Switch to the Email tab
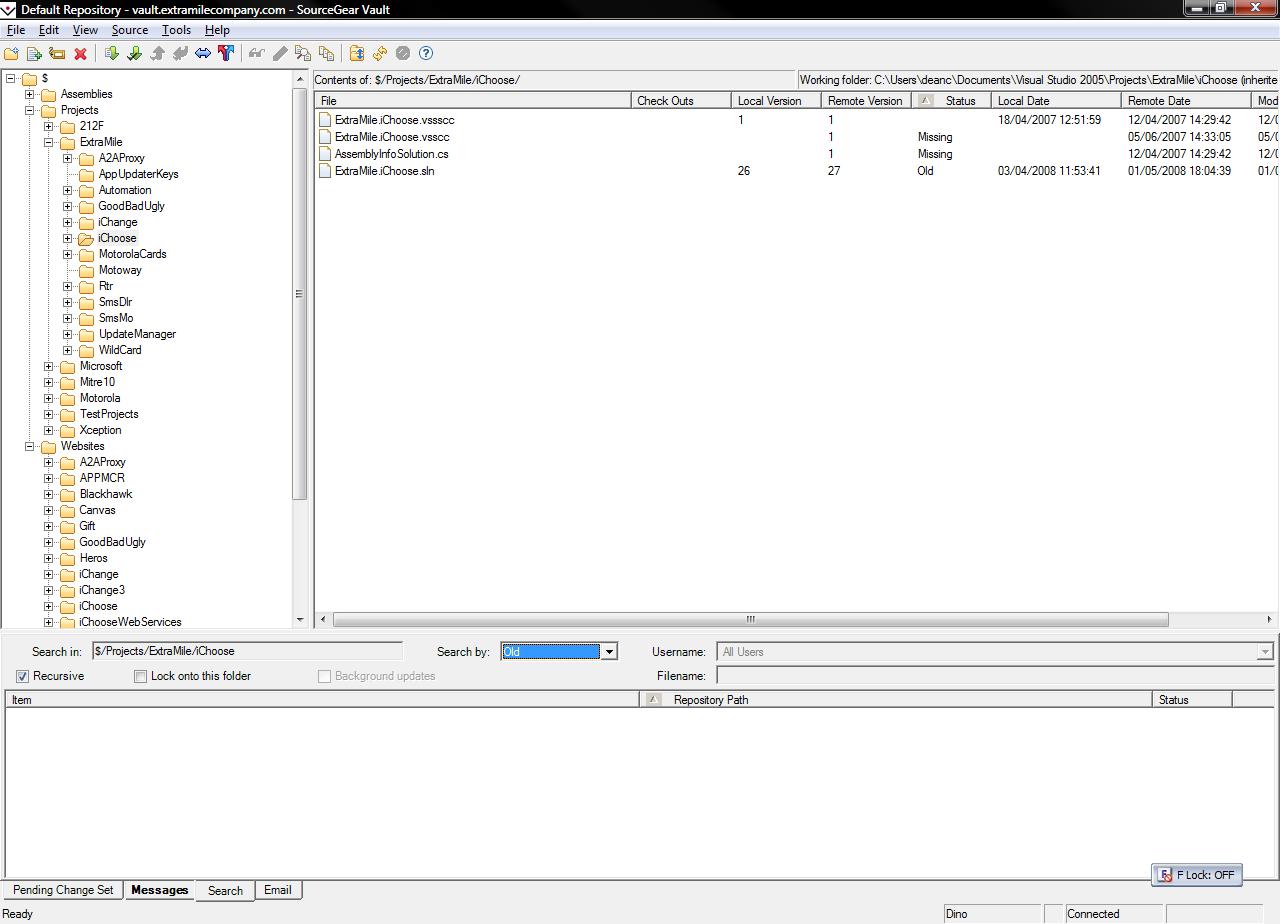 coord(278,890)
